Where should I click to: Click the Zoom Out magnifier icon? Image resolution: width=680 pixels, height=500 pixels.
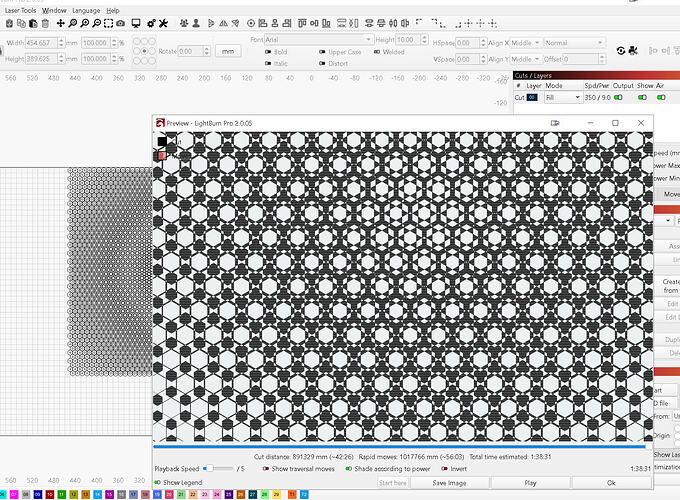(97, 23)
